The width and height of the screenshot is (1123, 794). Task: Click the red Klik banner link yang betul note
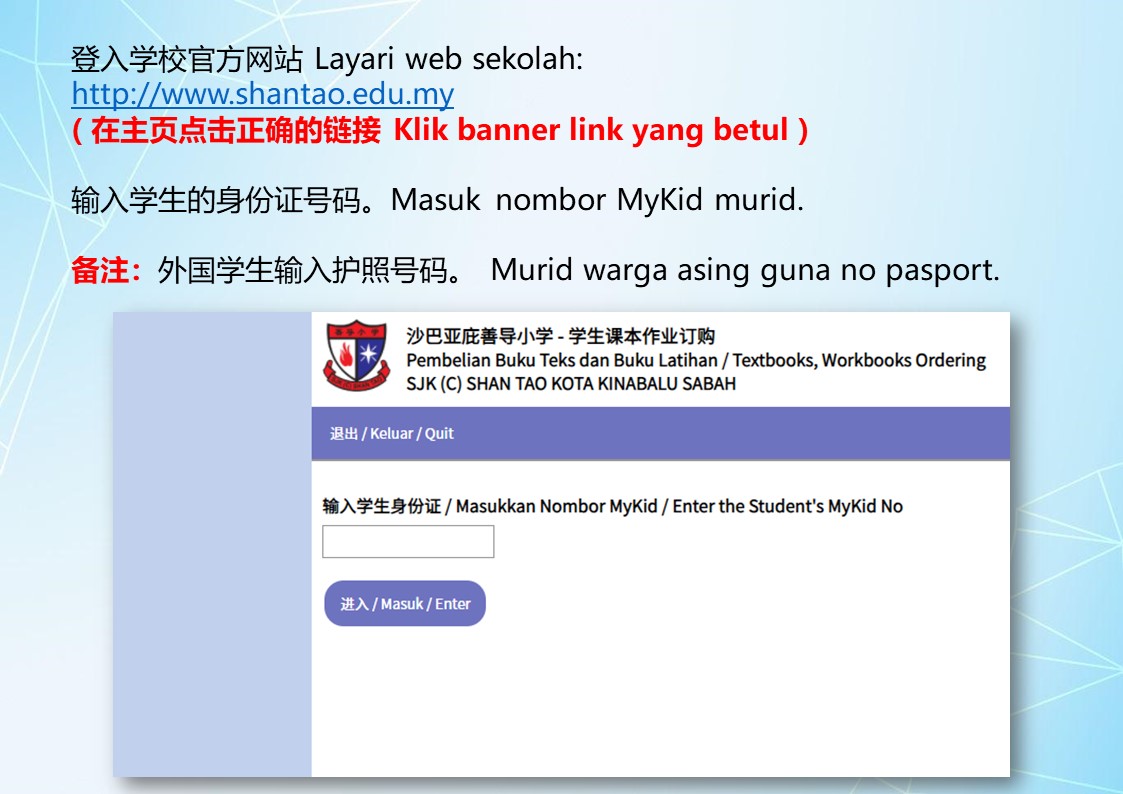click(440, 130)
